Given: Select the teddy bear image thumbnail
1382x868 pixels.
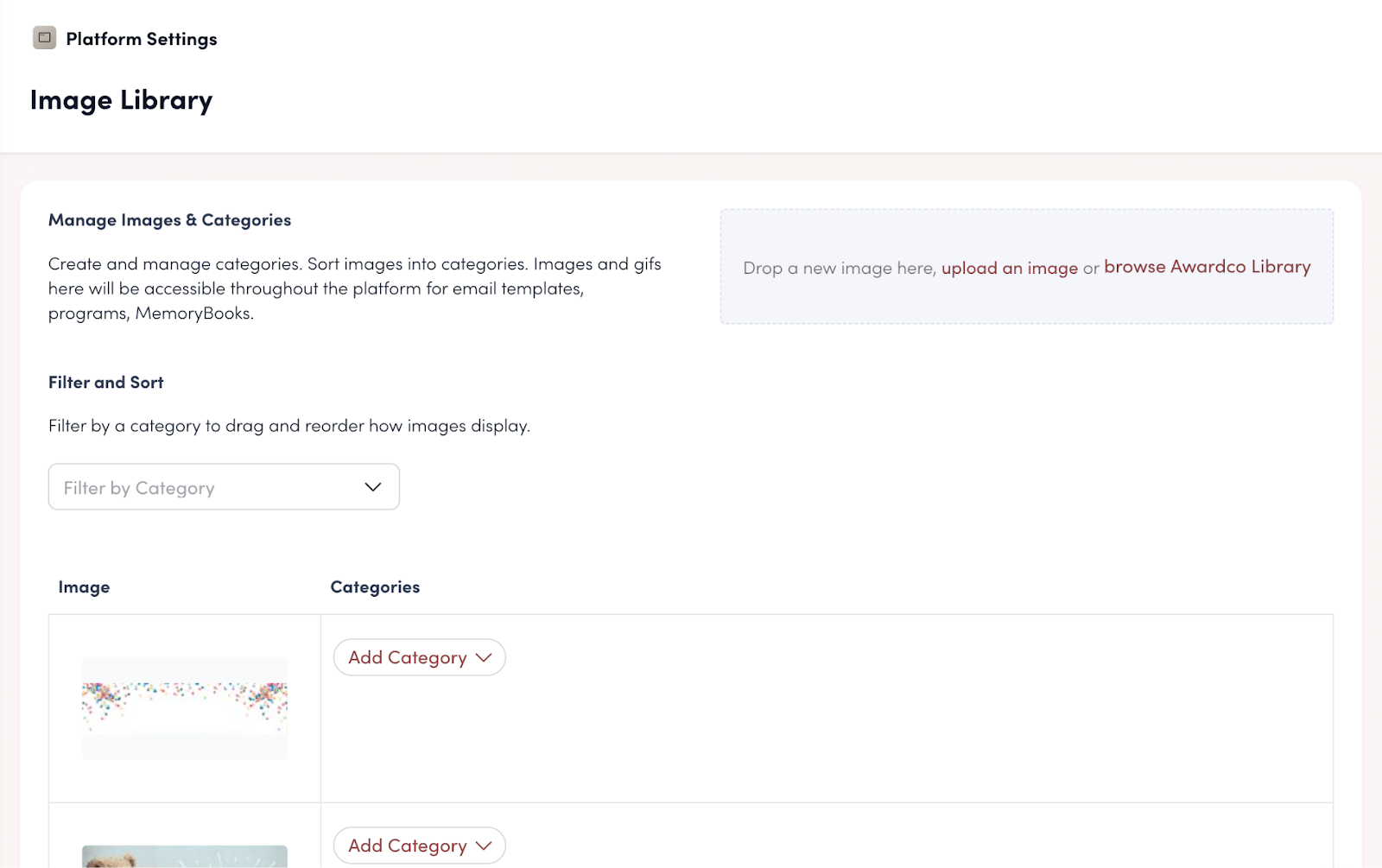Looking at the screenshot, I should [x=185, y=857].
